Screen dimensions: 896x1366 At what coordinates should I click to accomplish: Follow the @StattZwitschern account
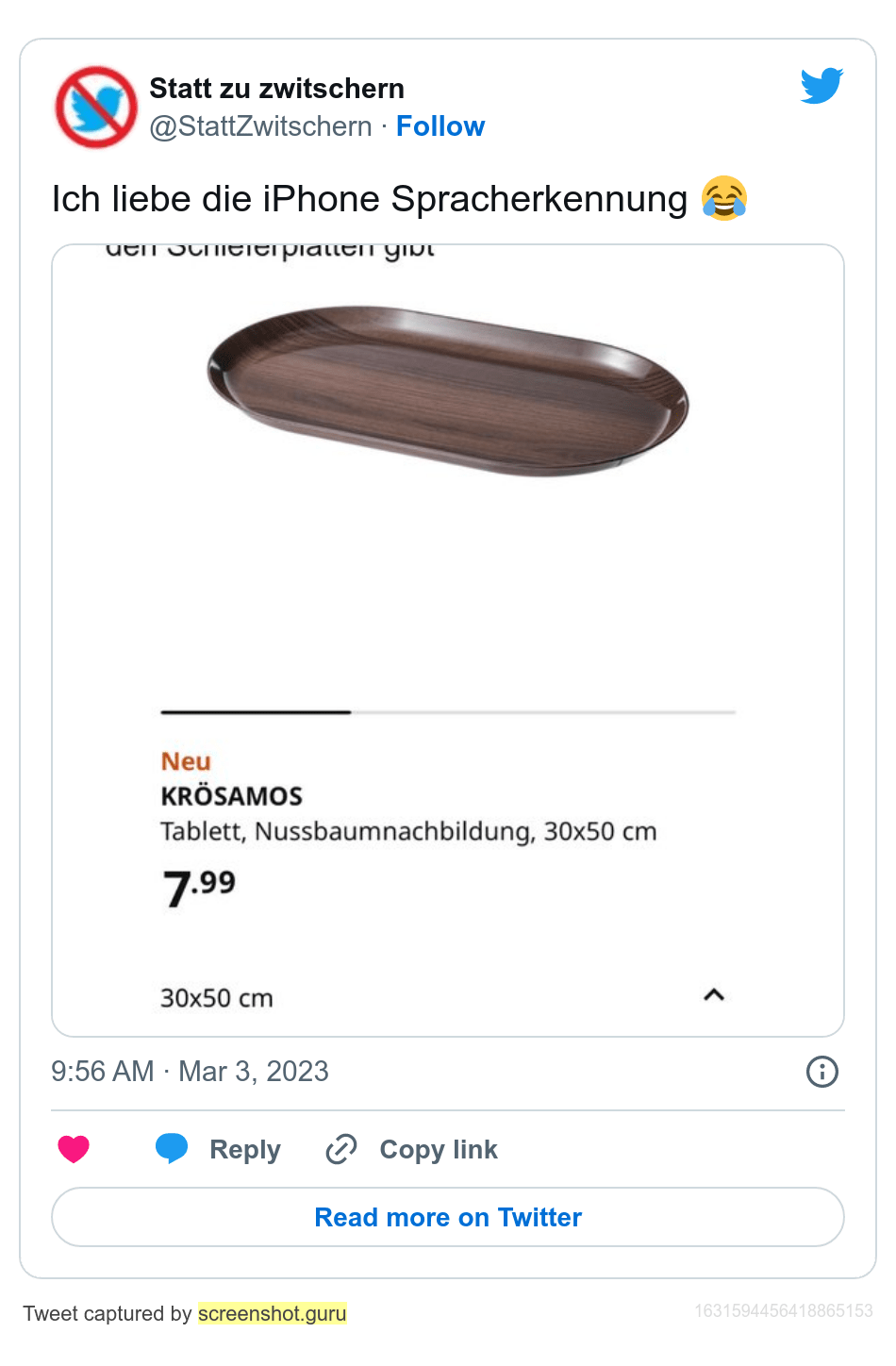(x=440, y=126)
